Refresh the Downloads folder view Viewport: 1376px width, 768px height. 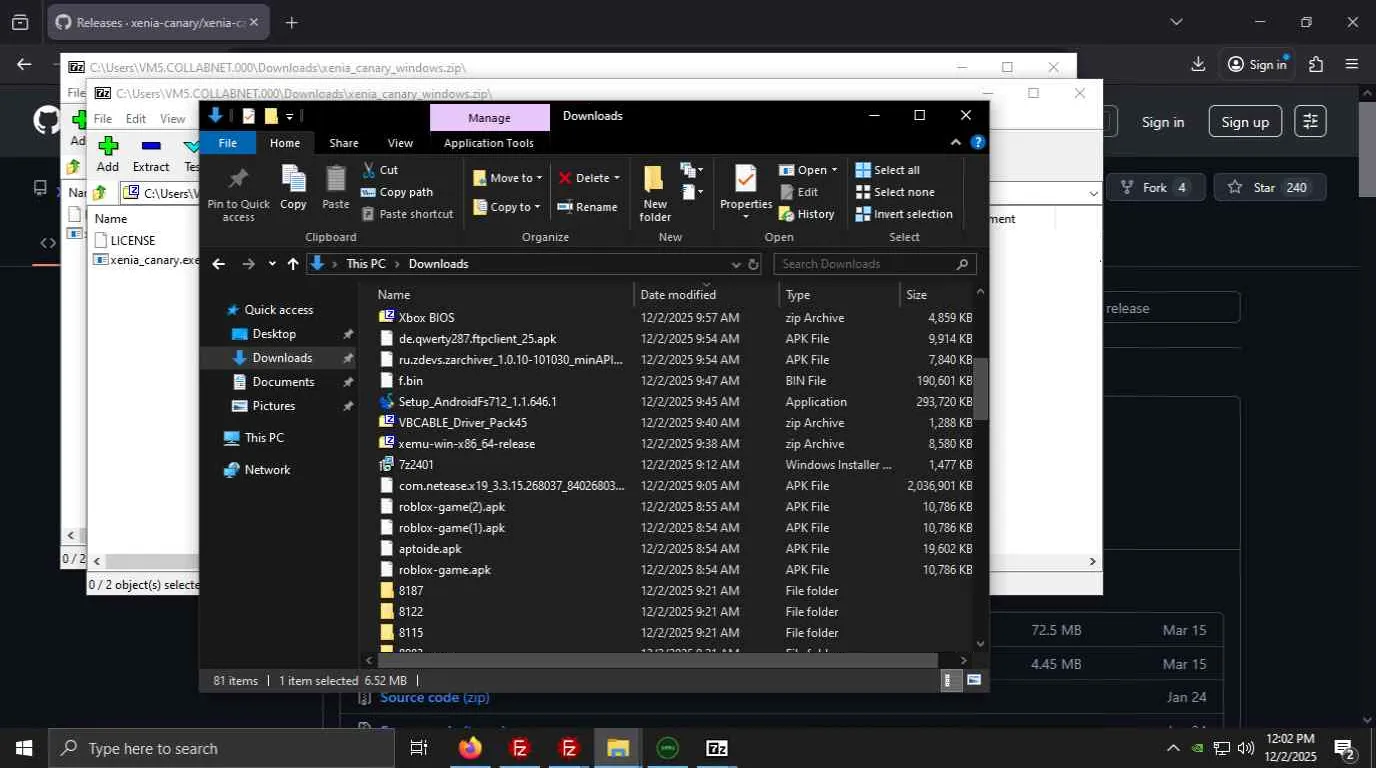point(754,264)
